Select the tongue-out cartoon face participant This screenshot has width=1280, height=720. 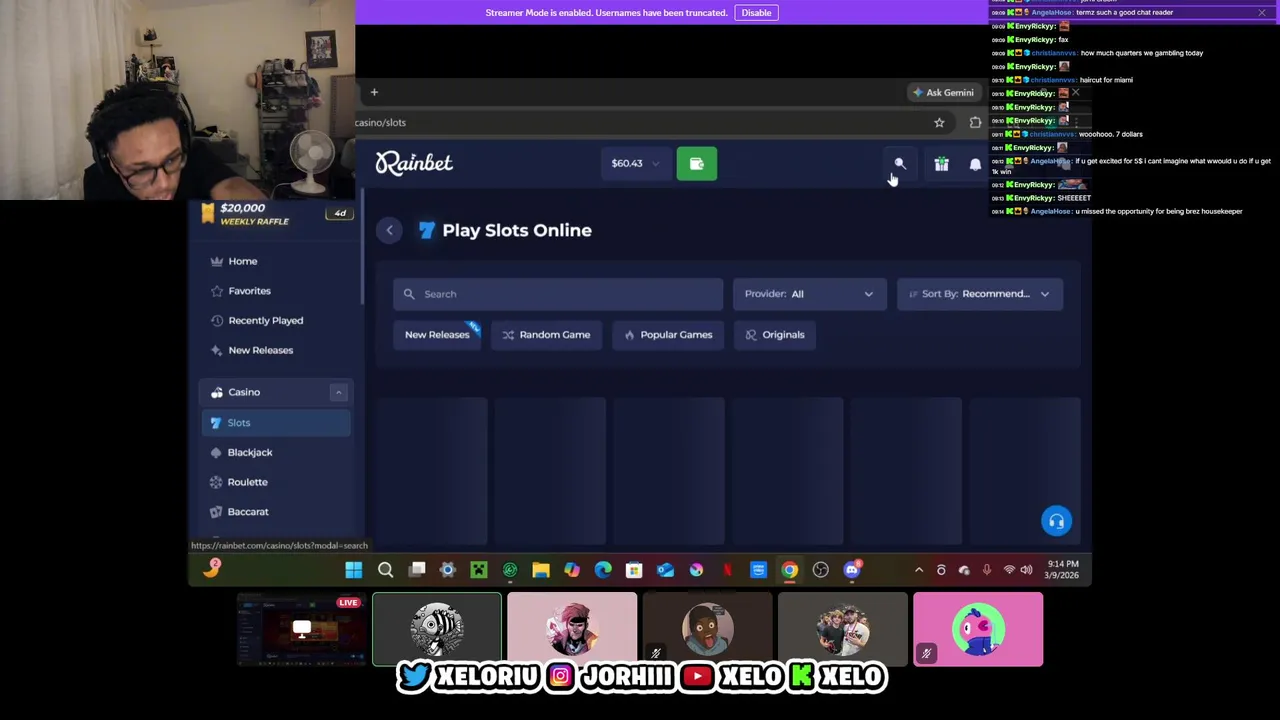(x=707, y=629)
